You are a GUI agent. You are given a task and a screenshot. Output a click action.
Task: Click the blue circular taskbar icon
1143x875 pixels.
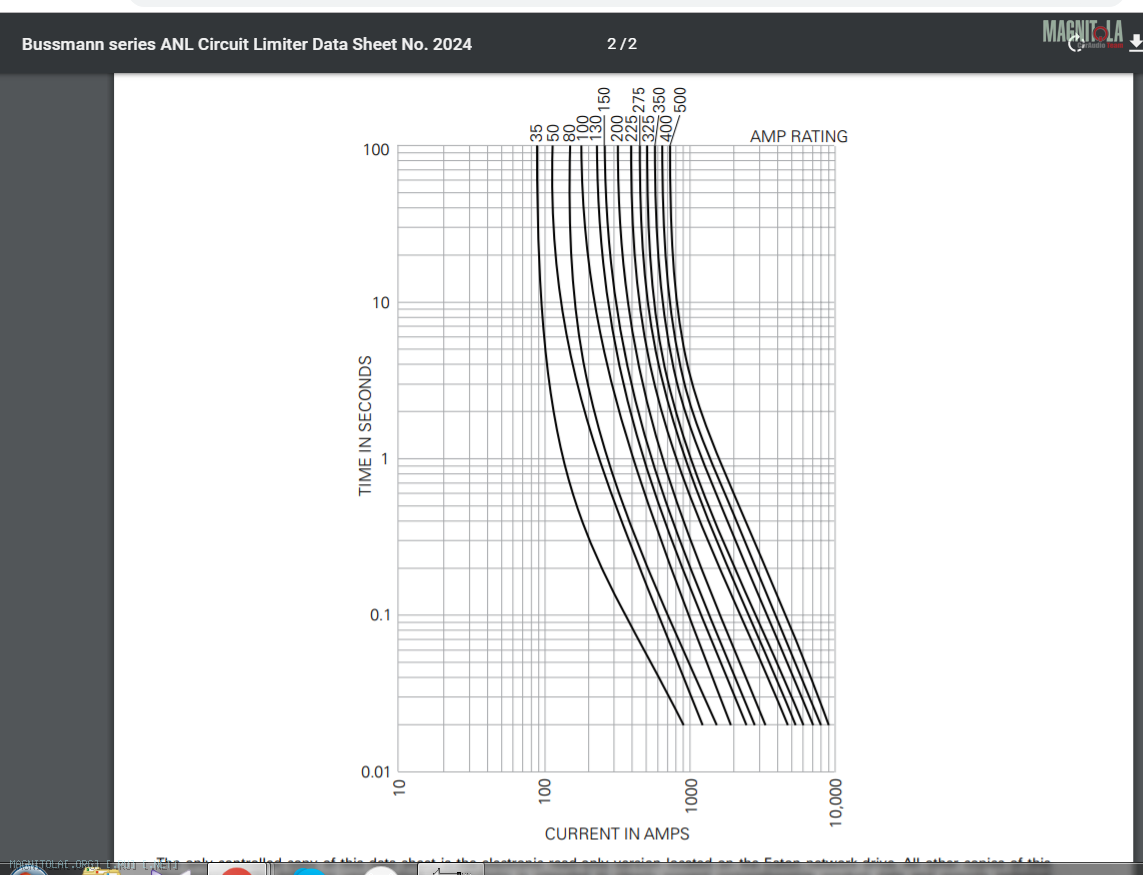pos(309,870)
